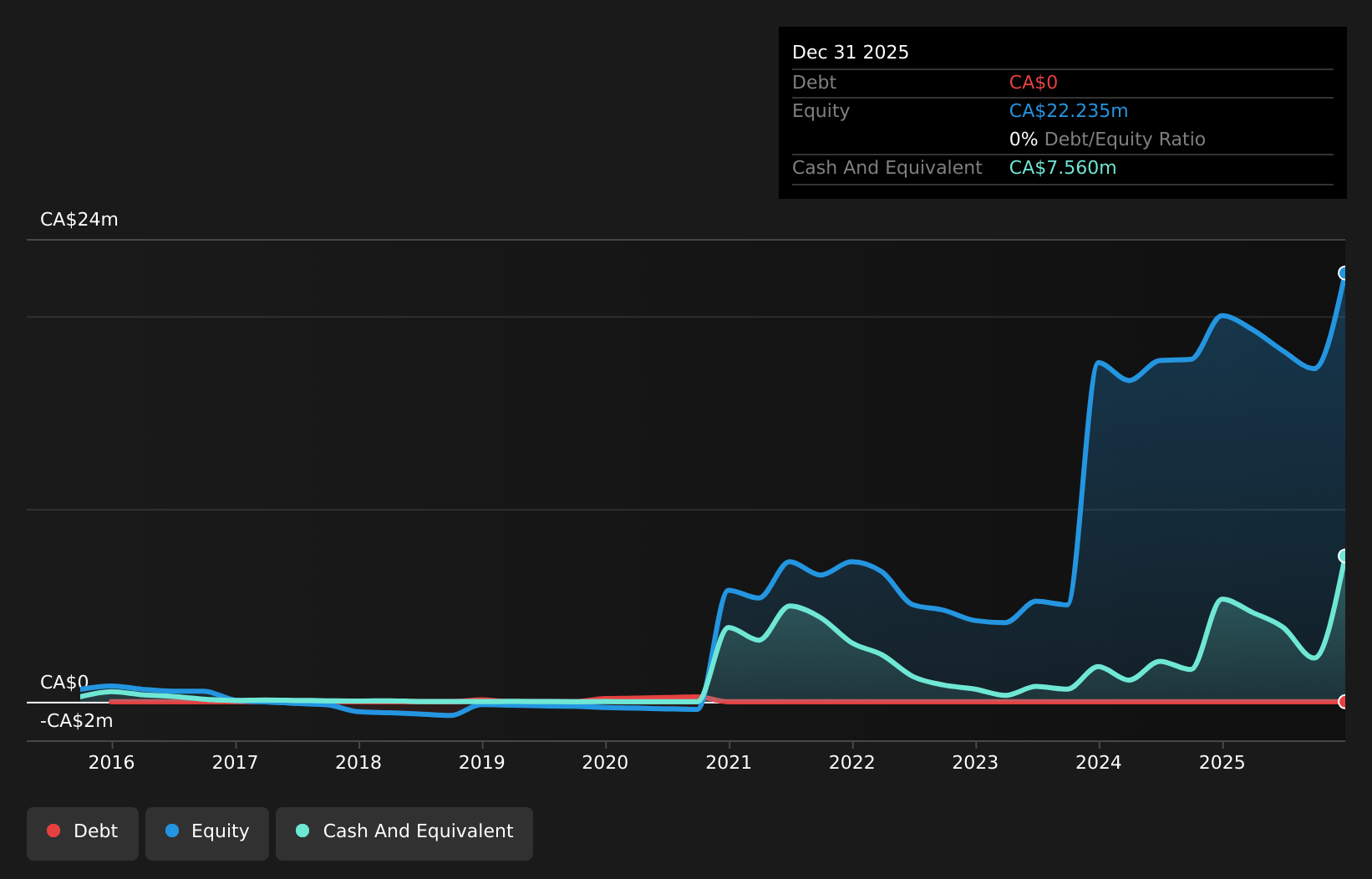1372x879 pixels.
Task: Click the -CA$2m y-axis label
Action: click(76, 721)
